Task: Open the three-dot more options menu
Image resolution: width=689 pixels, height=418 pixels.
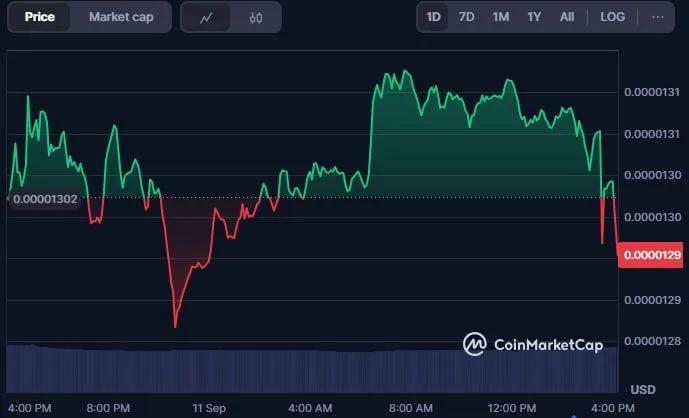Action: point(657,17)
